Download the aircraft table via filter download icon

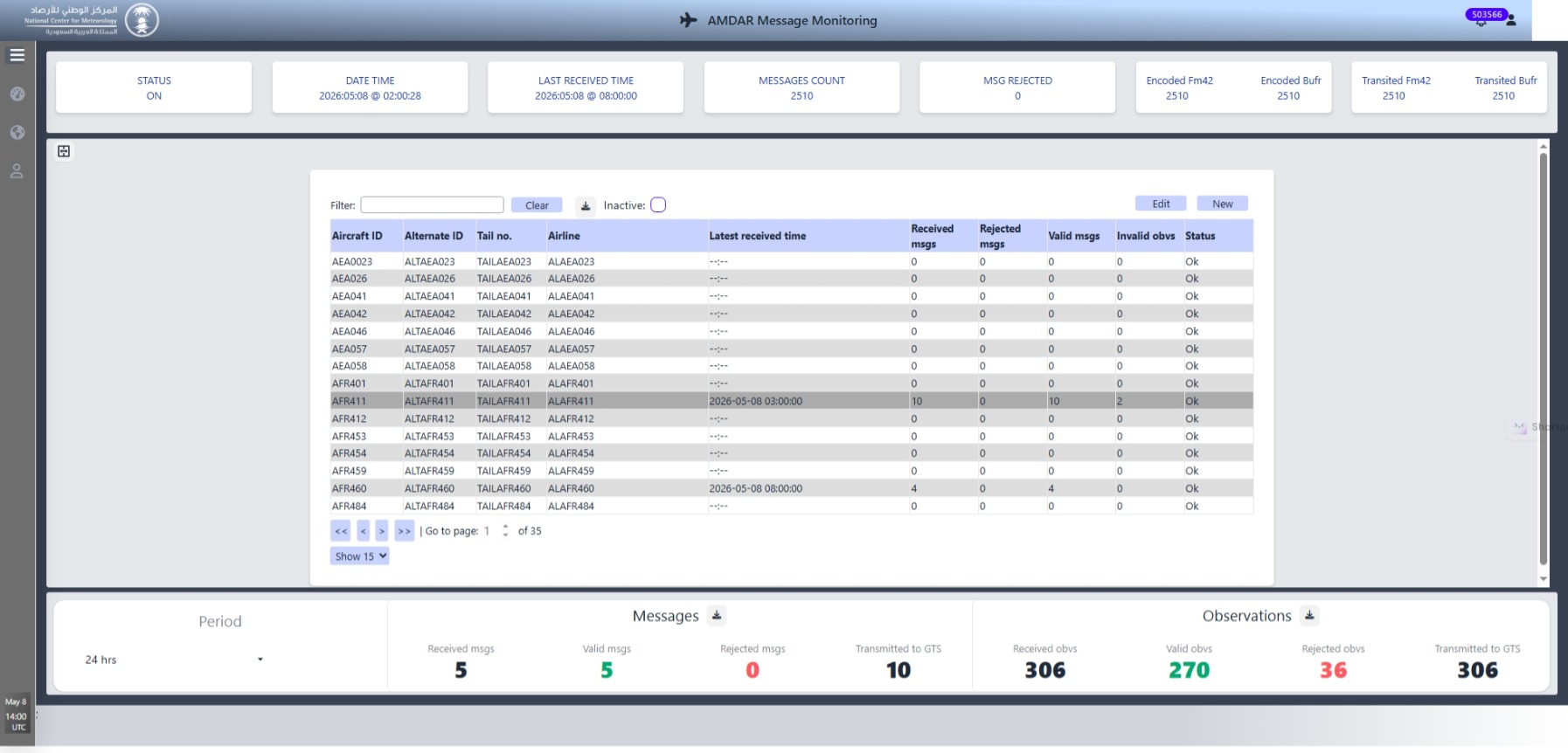(586, 205)
